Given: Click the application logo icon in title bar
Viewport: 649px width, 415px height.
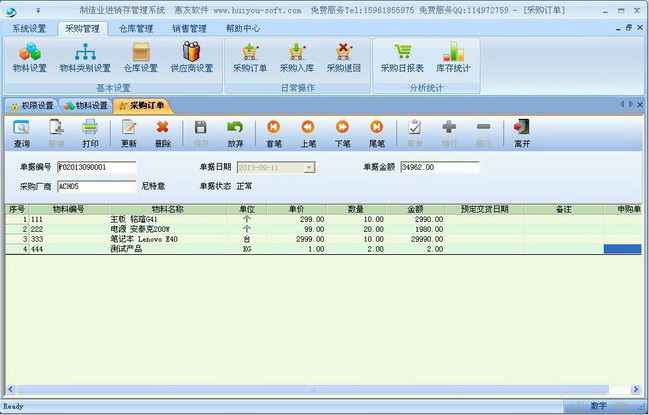Looking at the screenshot, I should [11, 11].
